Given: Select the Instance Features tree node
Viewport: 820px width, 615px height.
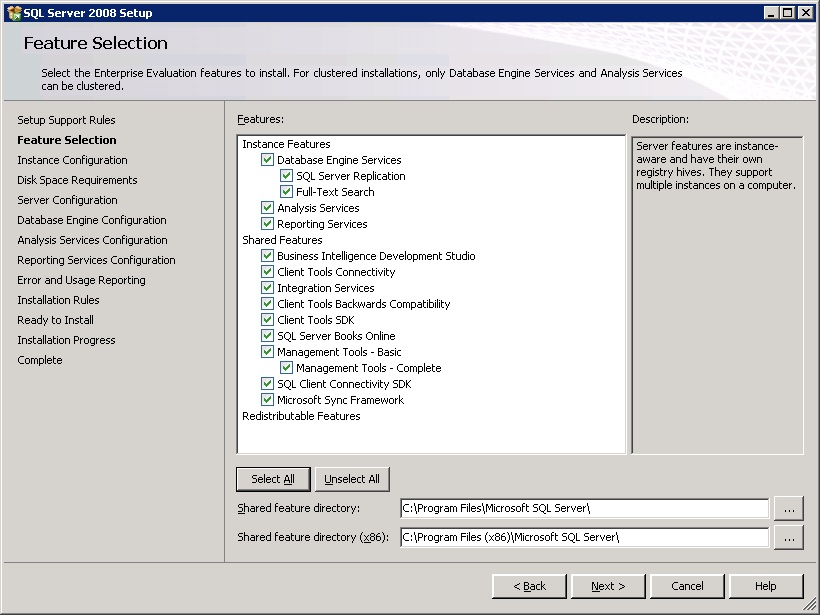Looking at the screenshot, I should (286, 144).
